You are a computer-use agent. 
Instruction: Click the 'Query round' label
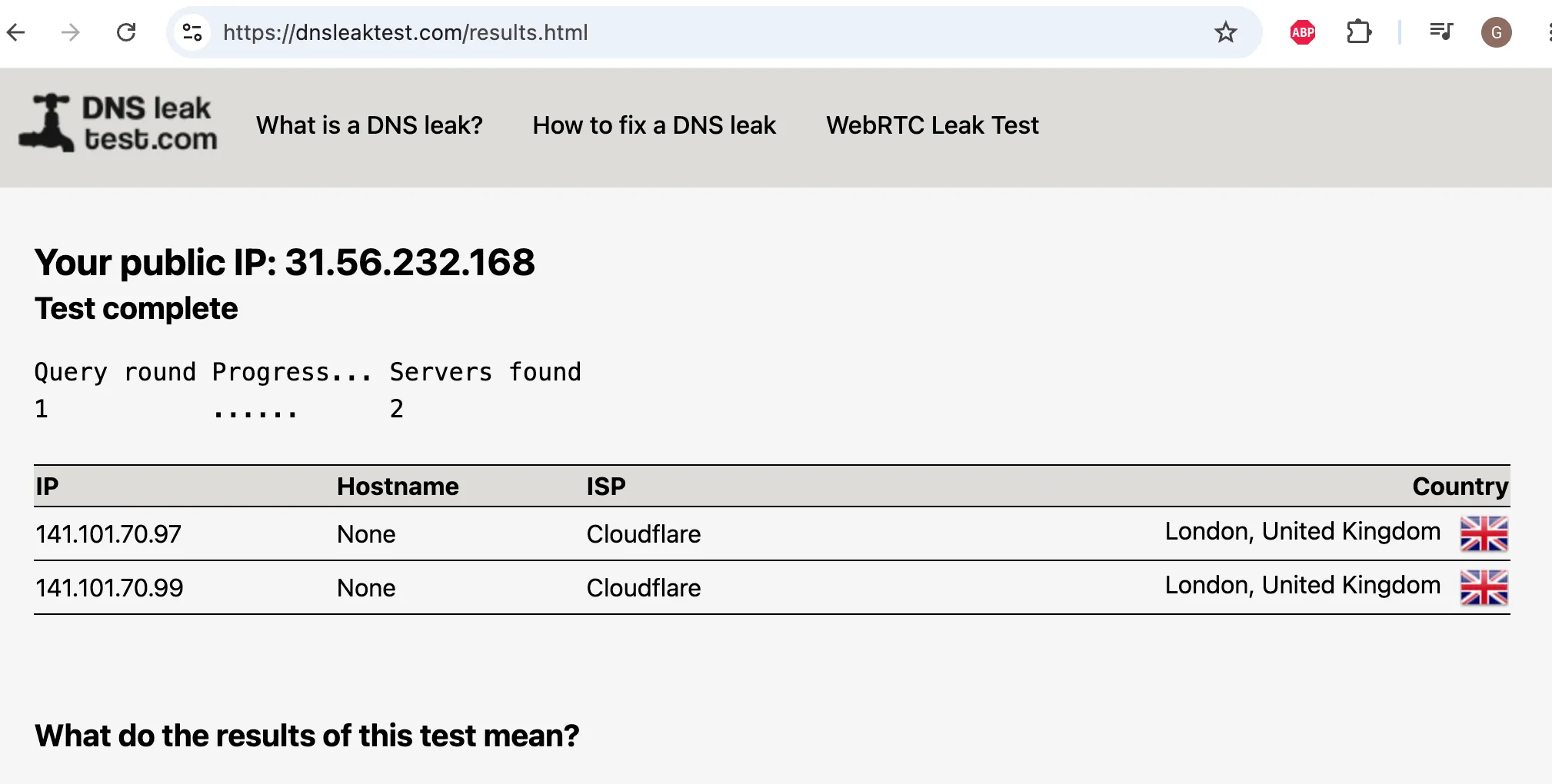point(115,372)
